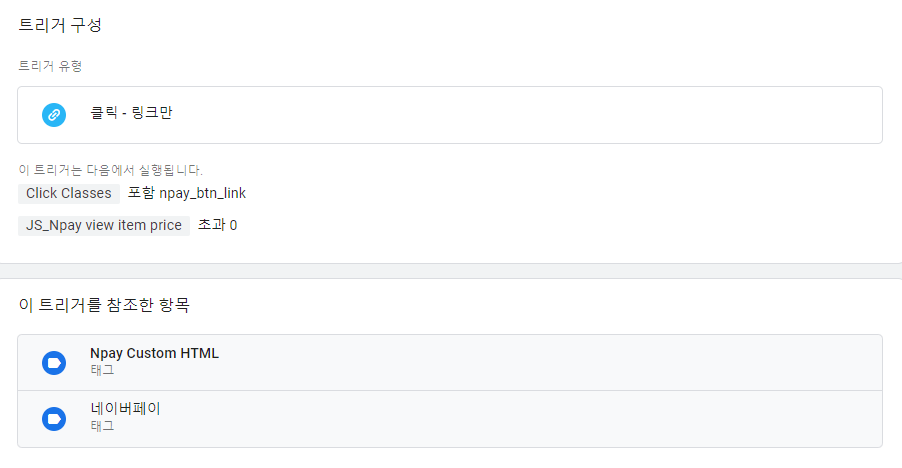Image resolution: width=902 pixels, height=468 pixels.
Task: Click the 초과 0 condition text
Action: pyautogui.click(x=217, y=225)
